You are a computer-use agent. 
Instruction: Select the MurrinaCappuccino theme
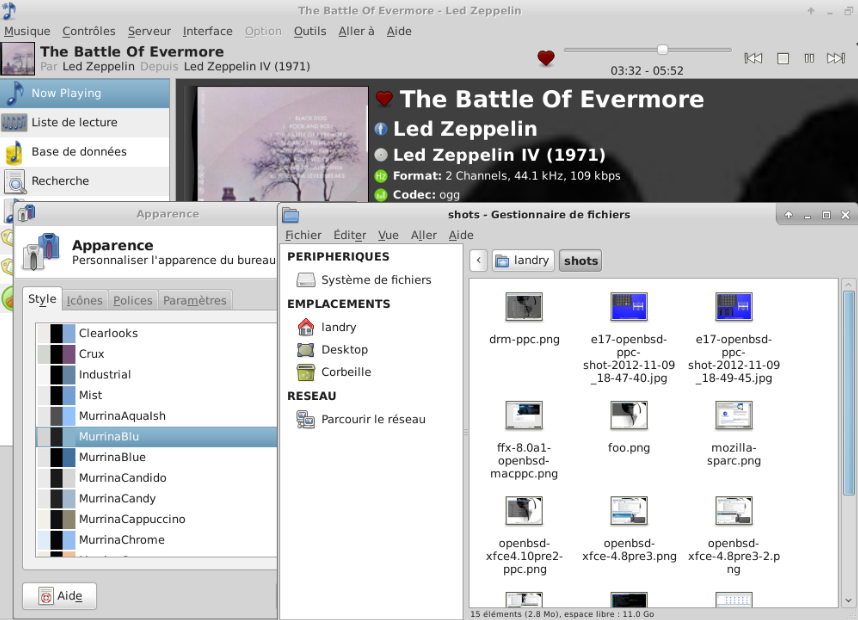click(156, 519)
